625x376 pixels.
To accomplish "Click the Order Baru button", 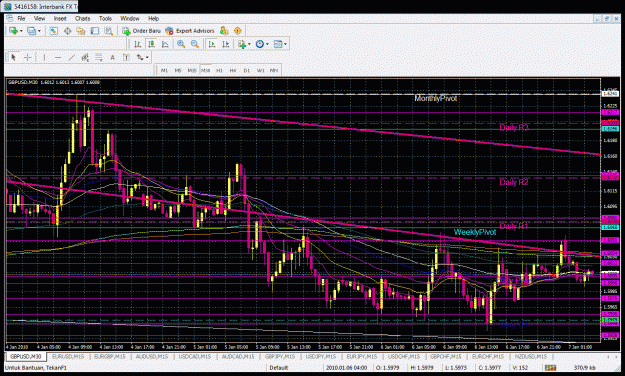I will [142, 31].
